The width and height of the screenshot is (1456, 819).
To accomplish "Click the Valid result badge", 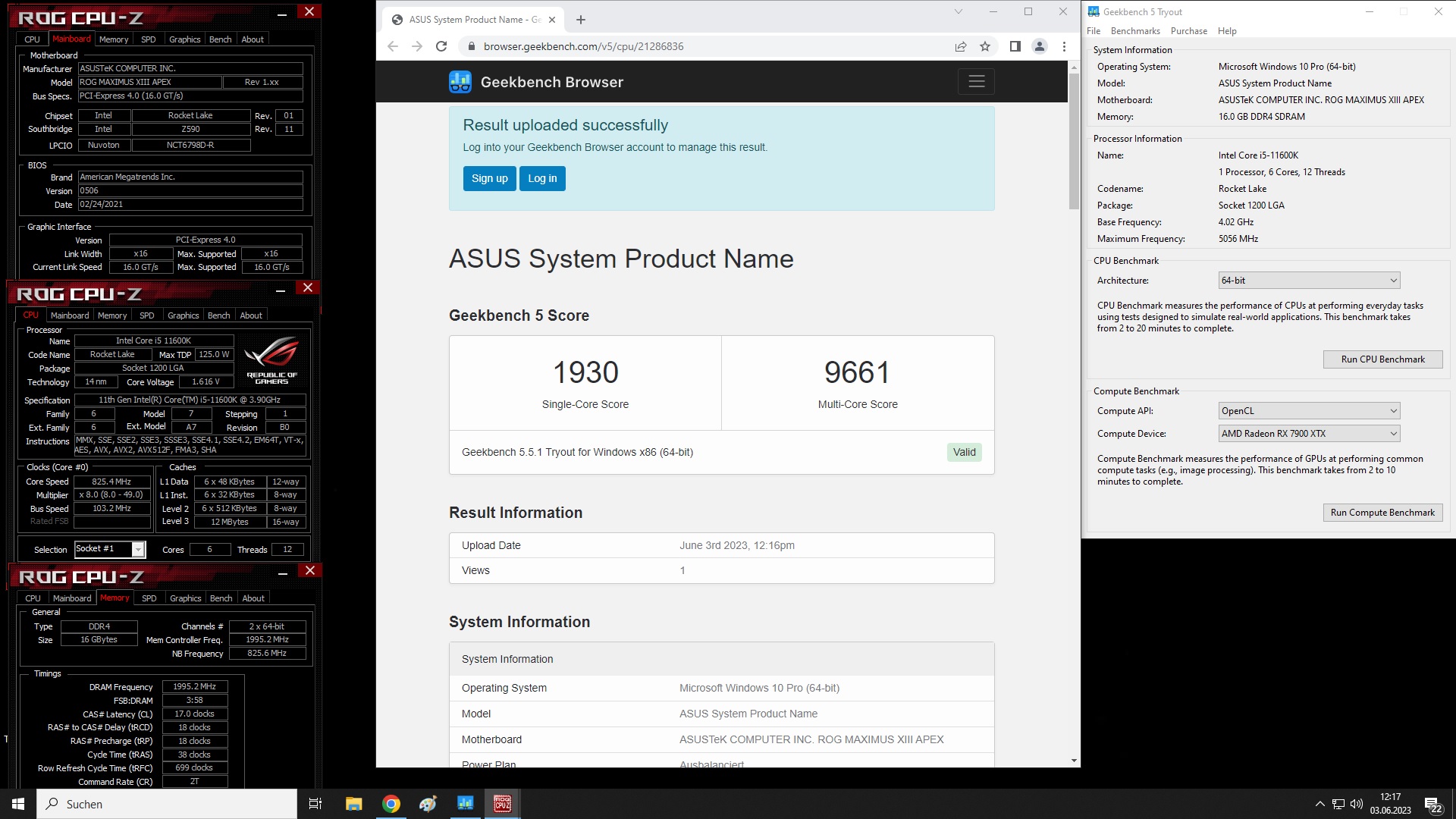I will pos(964,452).
